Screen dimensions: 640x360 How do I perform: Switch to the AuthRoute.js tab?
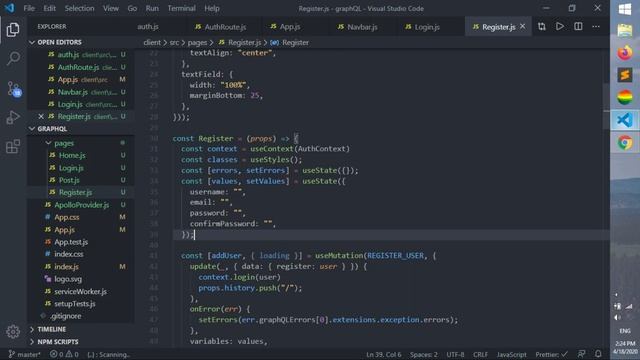(x=221, y=27)
